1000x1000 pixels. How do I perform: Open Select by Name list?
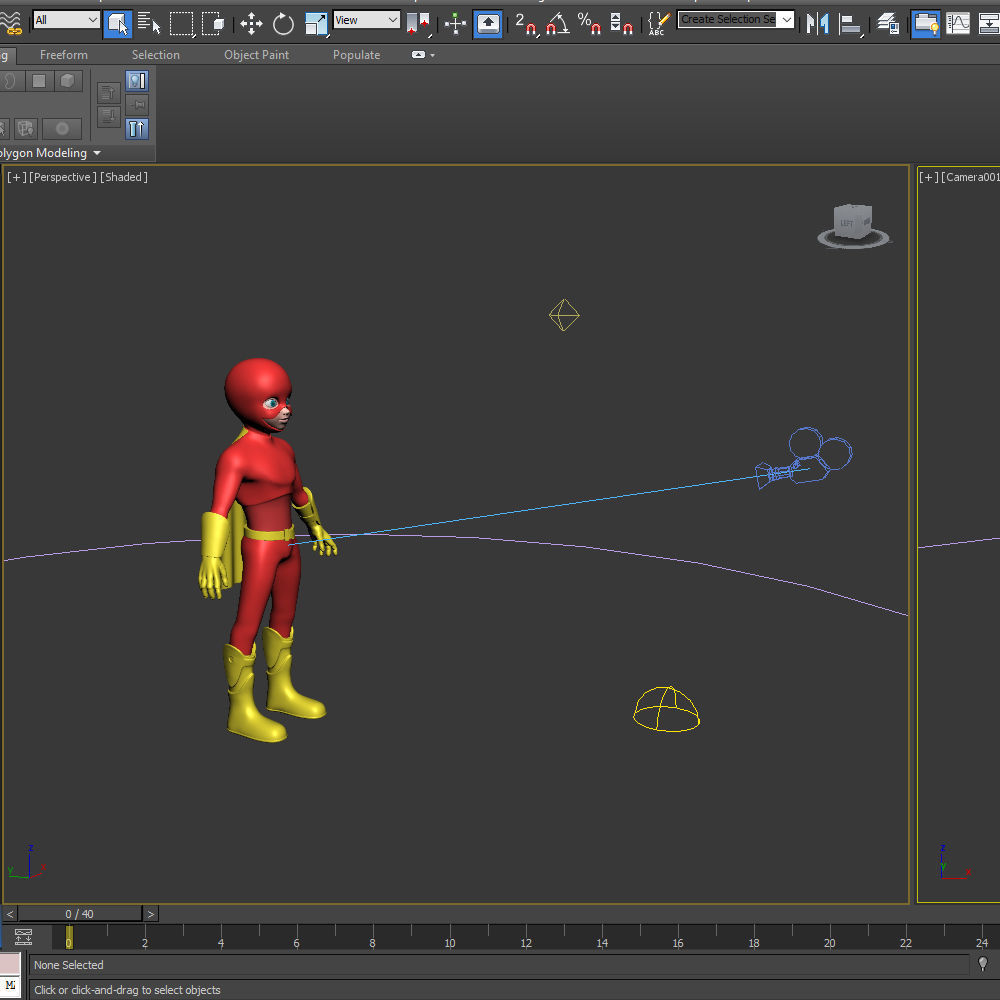pos(149,24)
